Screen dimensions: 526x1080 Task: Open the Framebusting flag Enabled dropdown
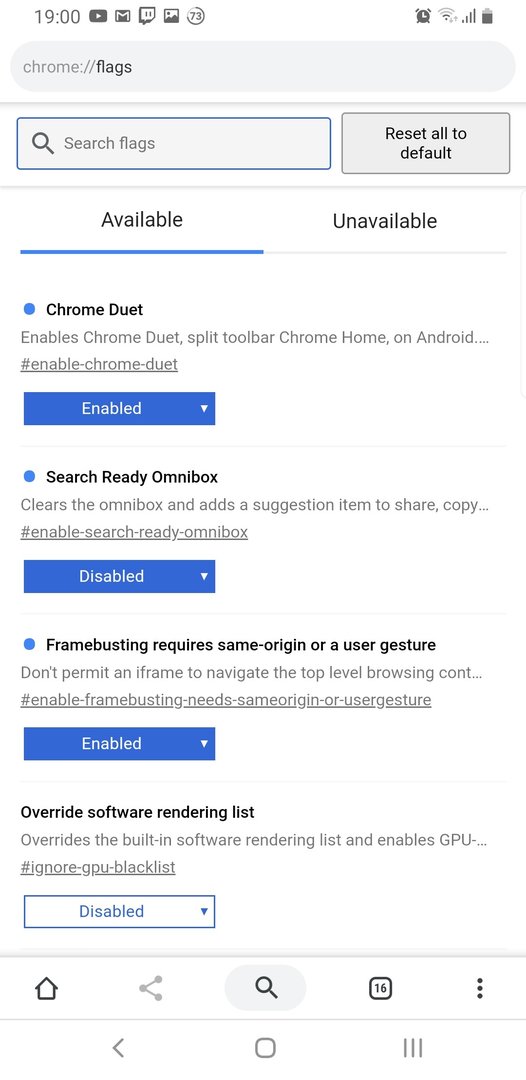click(x=119, y=744)
